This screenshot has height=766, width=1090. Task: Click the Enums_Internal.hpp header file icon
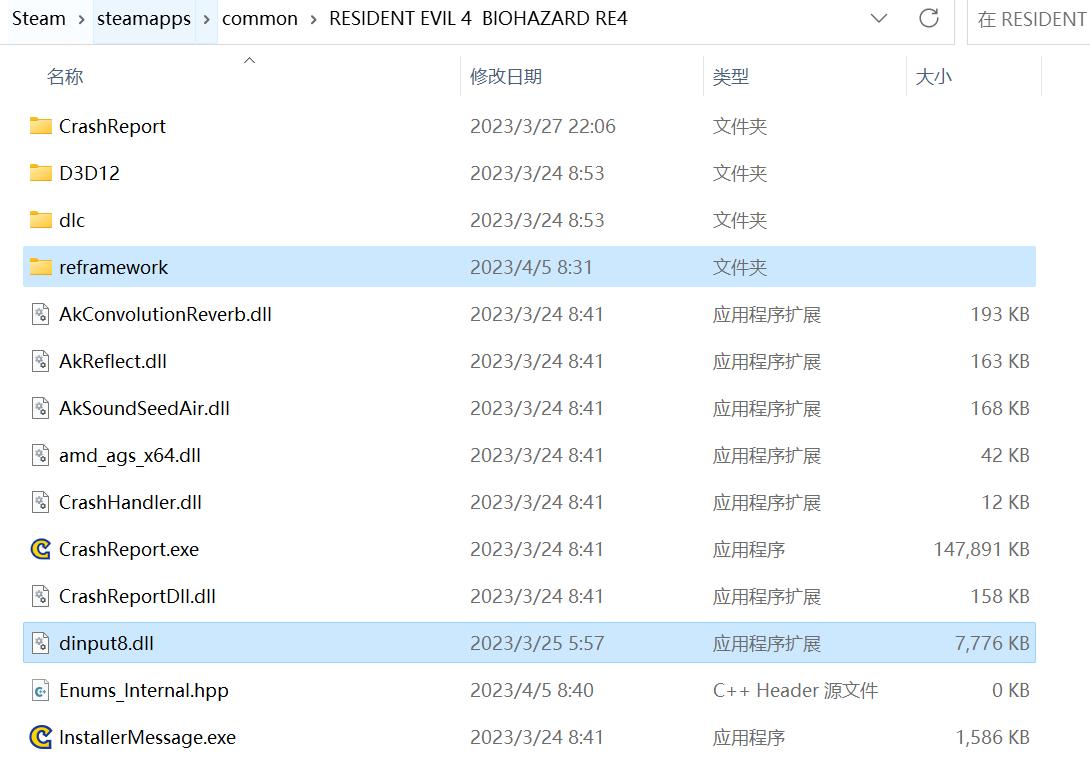(40, 690)
